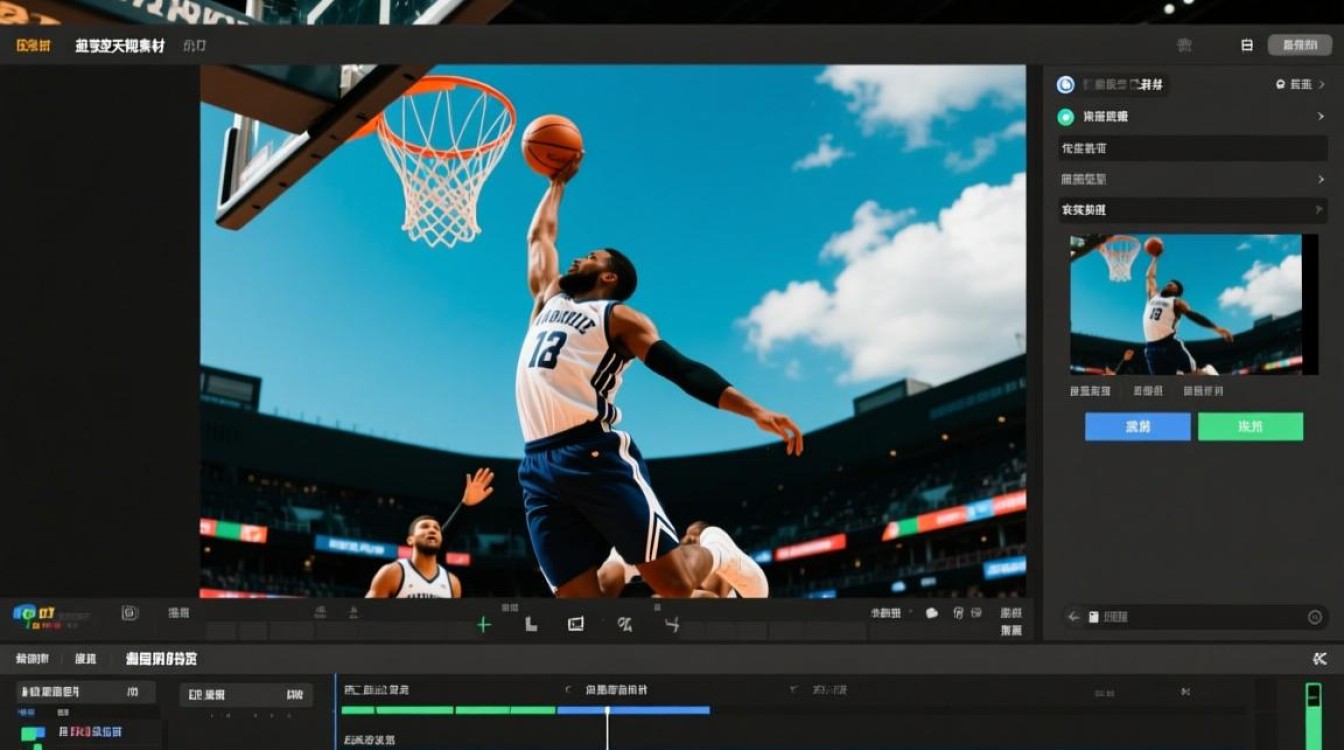Click the green plus icon below the preview
Image resolution: width=1344 pixels, height=750 pixels.
(484, 624)
